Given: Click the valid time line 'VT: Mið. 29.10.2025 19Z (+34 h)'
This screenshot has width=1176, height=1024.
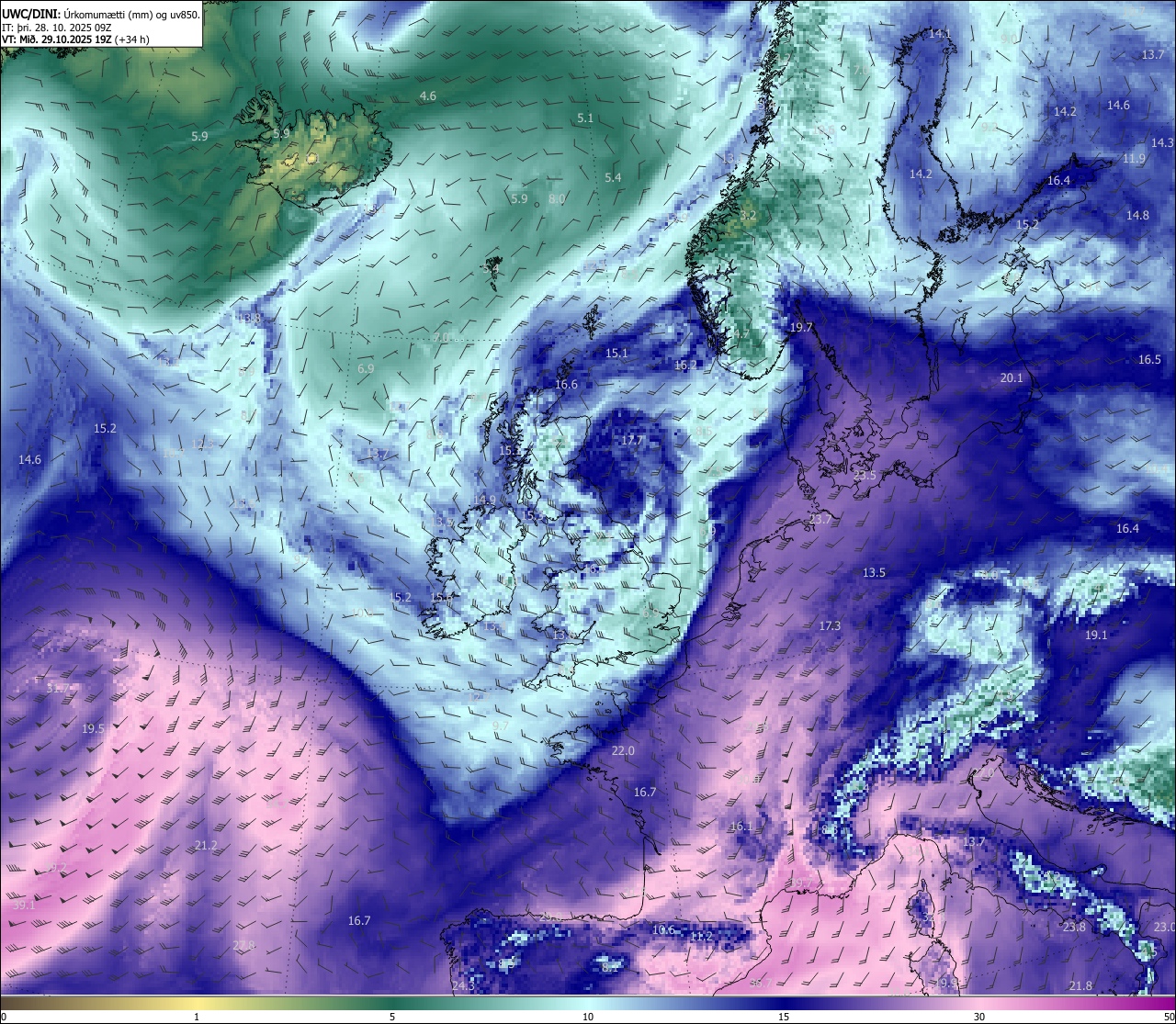Looking at the screenshot, I should click(x=75, y=39).
